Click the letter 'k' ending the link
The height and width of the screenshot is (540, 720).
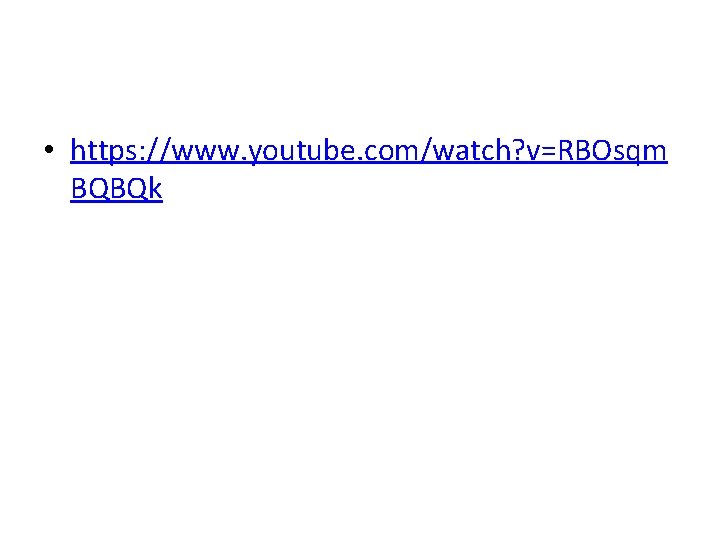156,187
